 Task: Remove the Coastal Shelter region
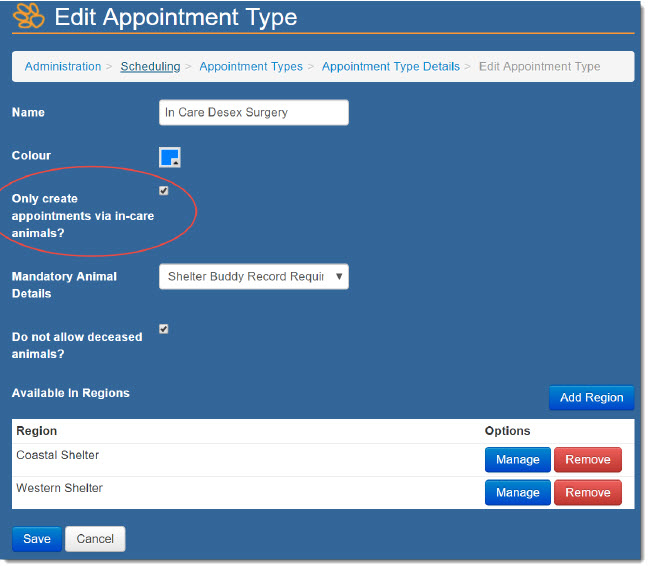click(x=587, y=460)
